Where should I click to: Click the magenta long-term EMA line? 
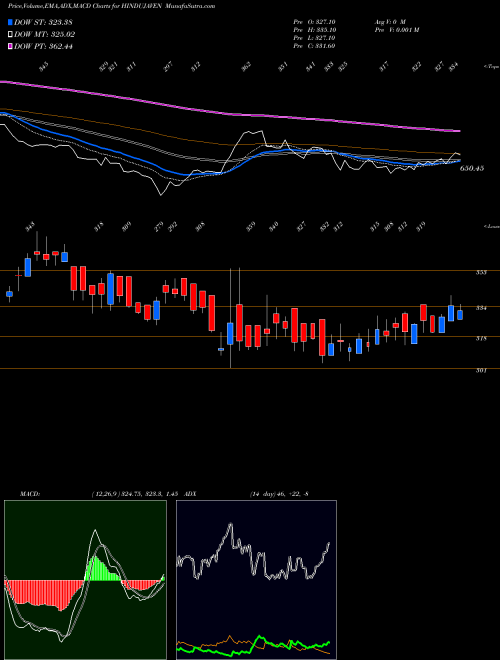tap(230, 112)
